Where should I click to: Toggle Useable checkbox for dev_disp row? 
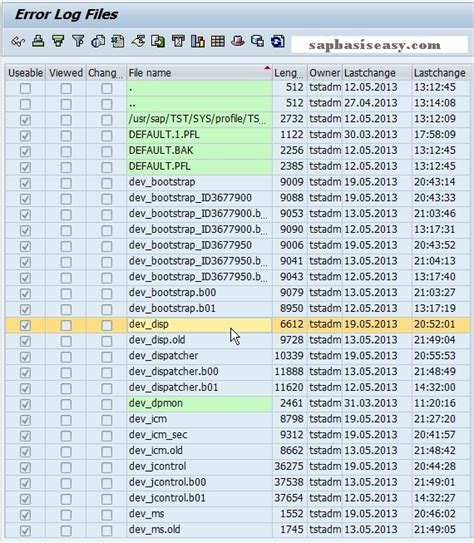click(25, 325)
